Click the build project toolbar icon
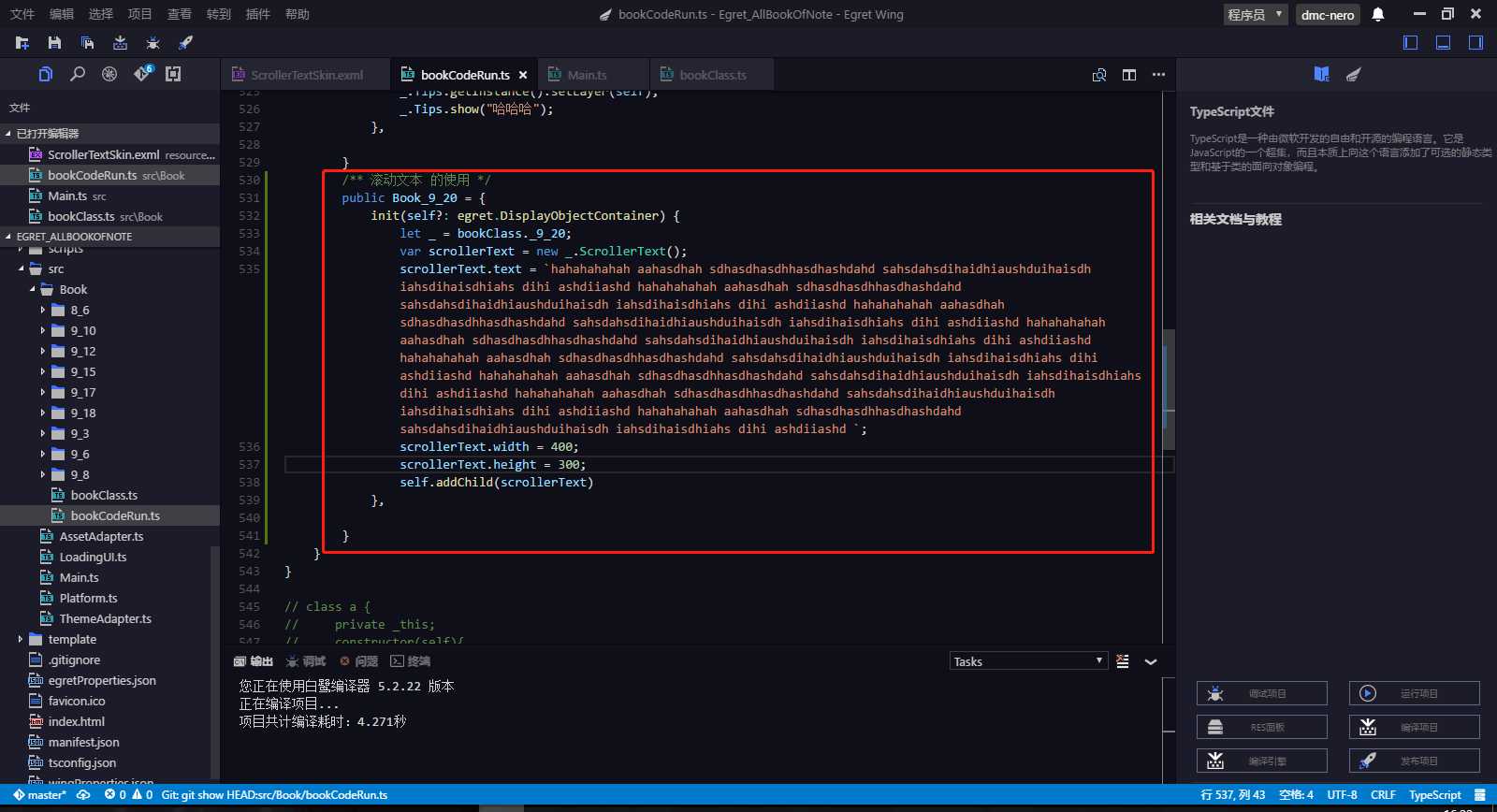1497x812 pixels. click(x=120, y=43)
